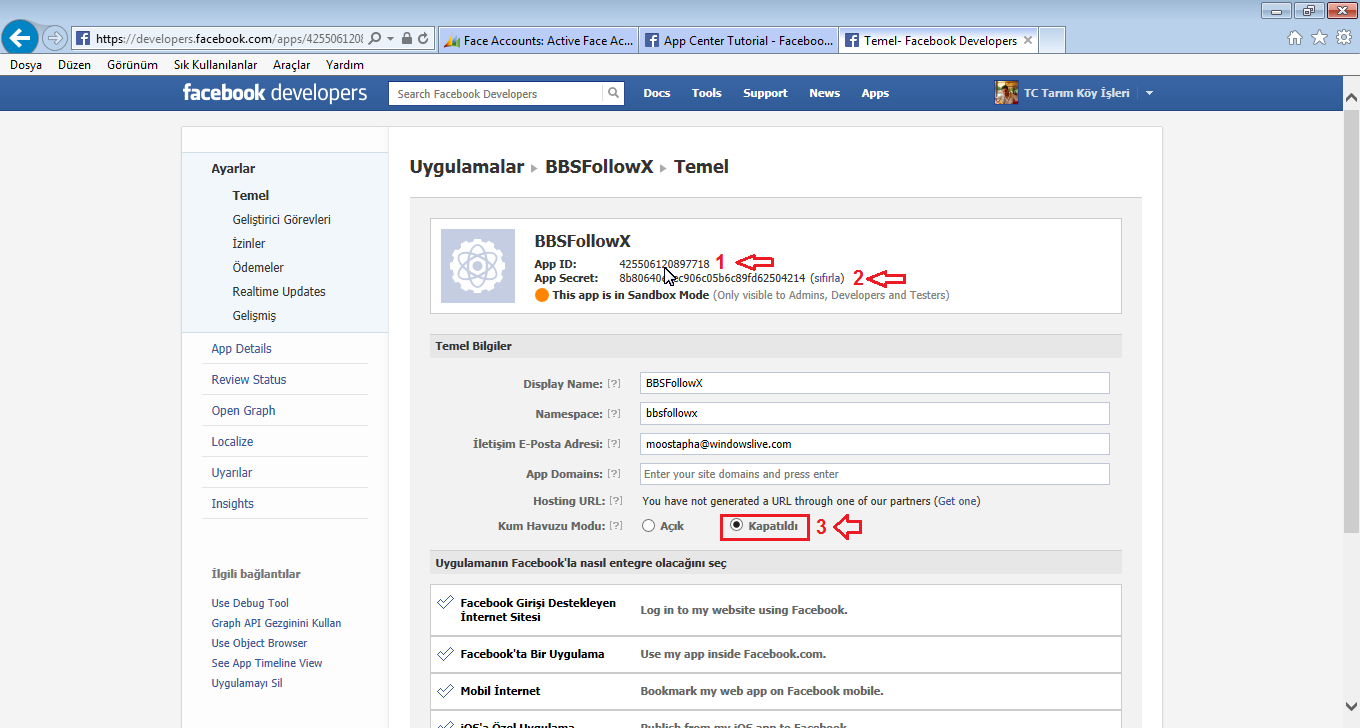This screenshot has width=1360, height=728.
Task: Click the Use Debug Tool link
Action: (250, 603)
